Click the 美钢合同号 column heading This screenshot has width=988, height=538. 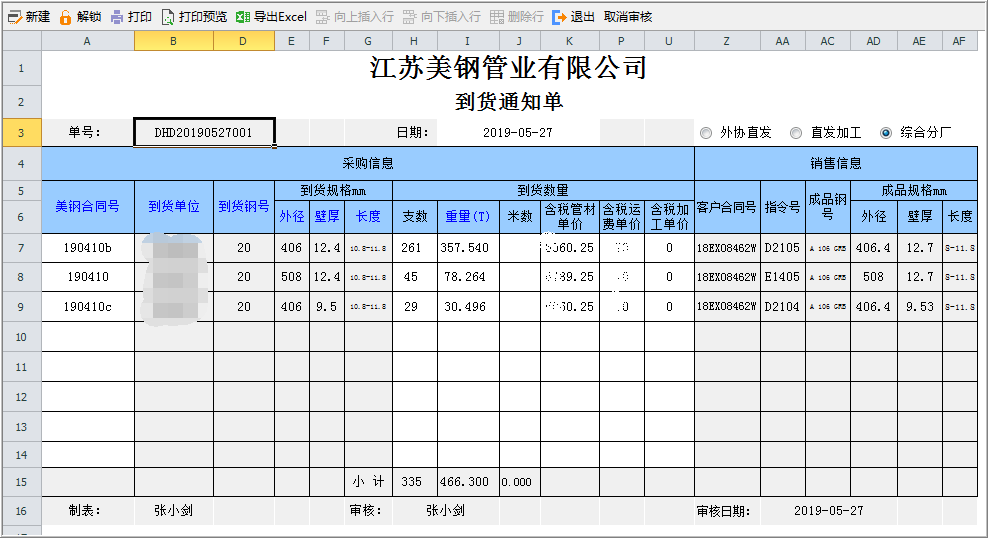click(88, 207)
